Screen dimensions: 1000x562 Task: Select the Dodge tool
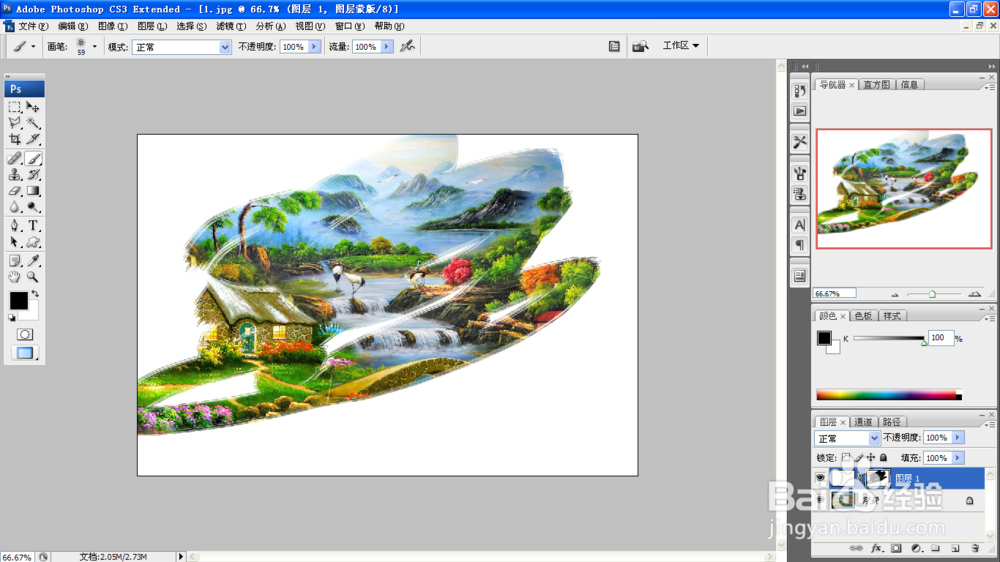point(33,207)
